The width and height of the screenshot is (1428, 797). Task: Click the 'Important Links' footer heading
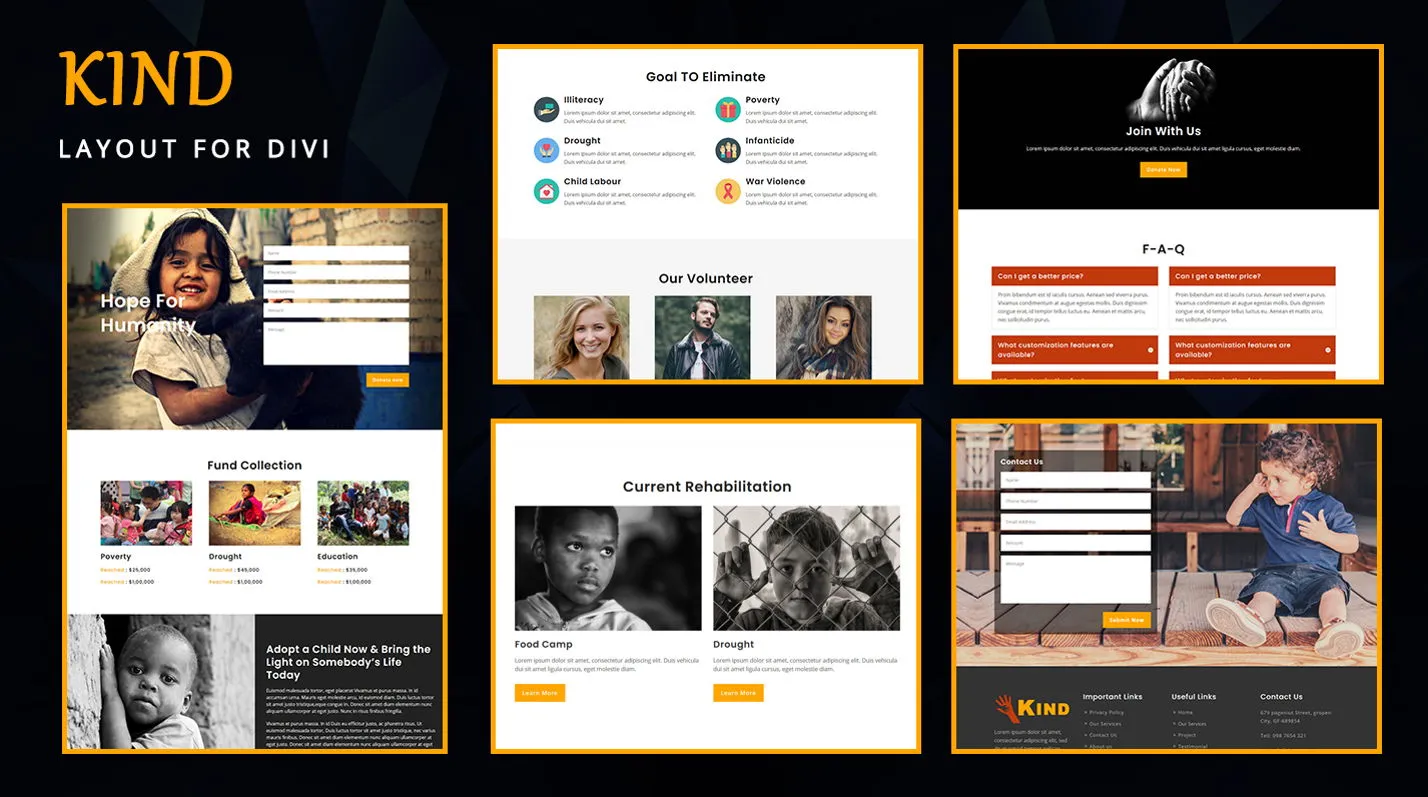(x=1112, y=697)
